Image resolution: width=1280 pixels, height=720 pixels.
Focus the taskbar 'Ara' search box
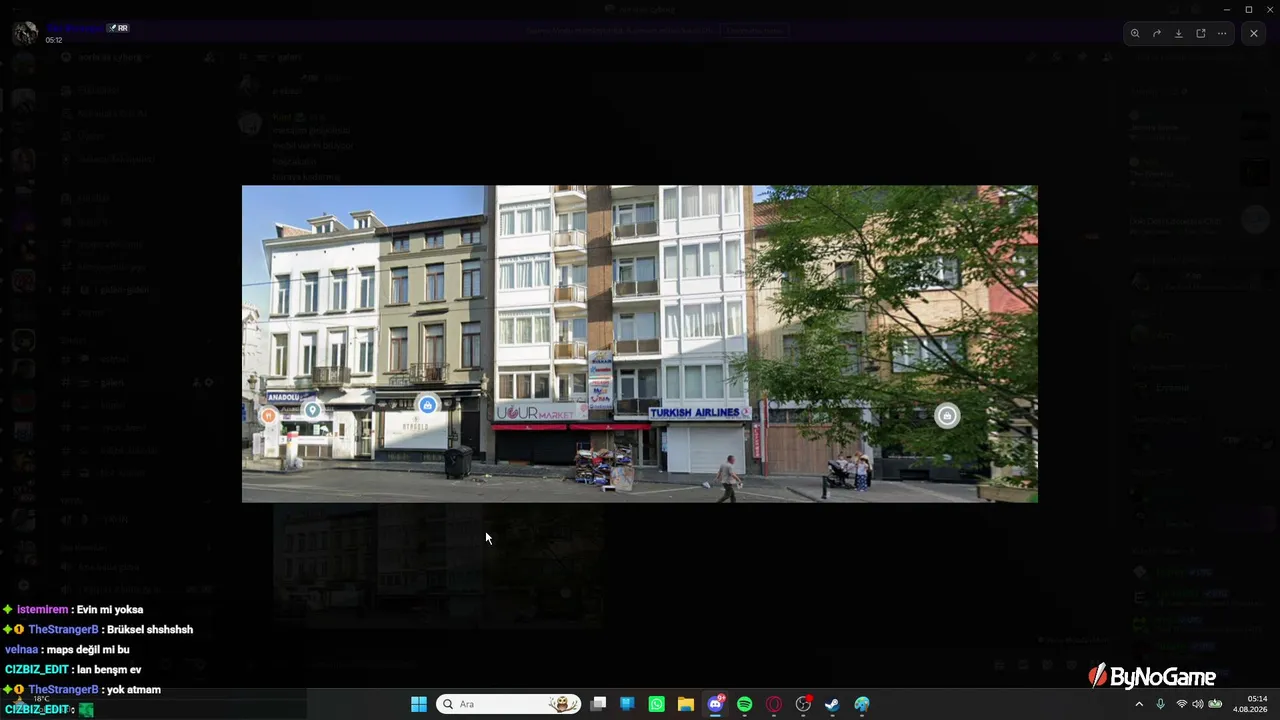tap(508, 704)
